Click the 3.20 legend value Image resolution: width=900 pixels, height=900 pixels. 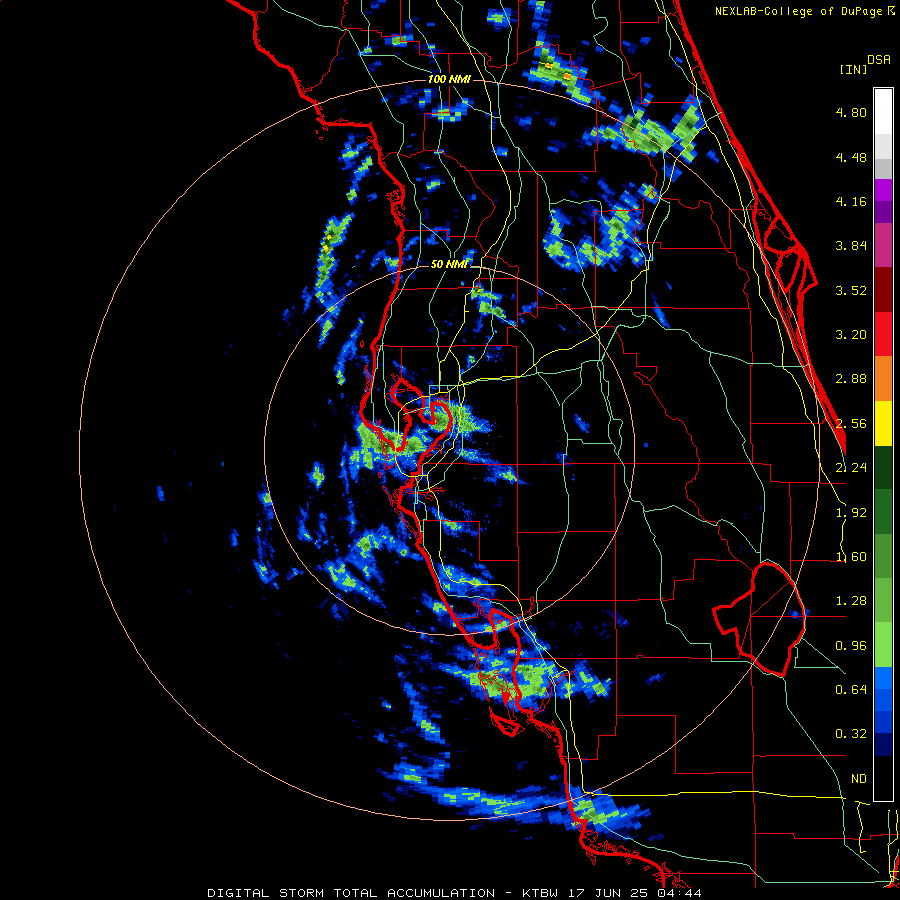click(851, 335)
